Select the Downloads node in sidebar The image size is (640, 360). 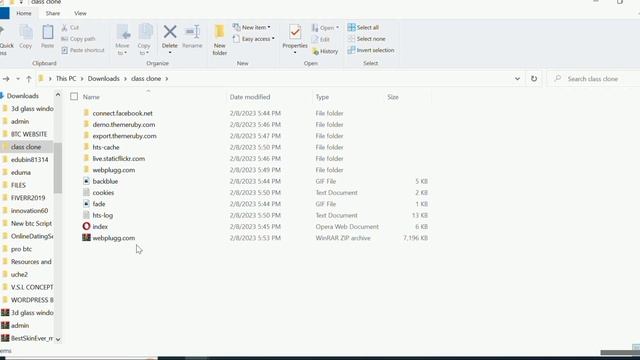point(22,96)
